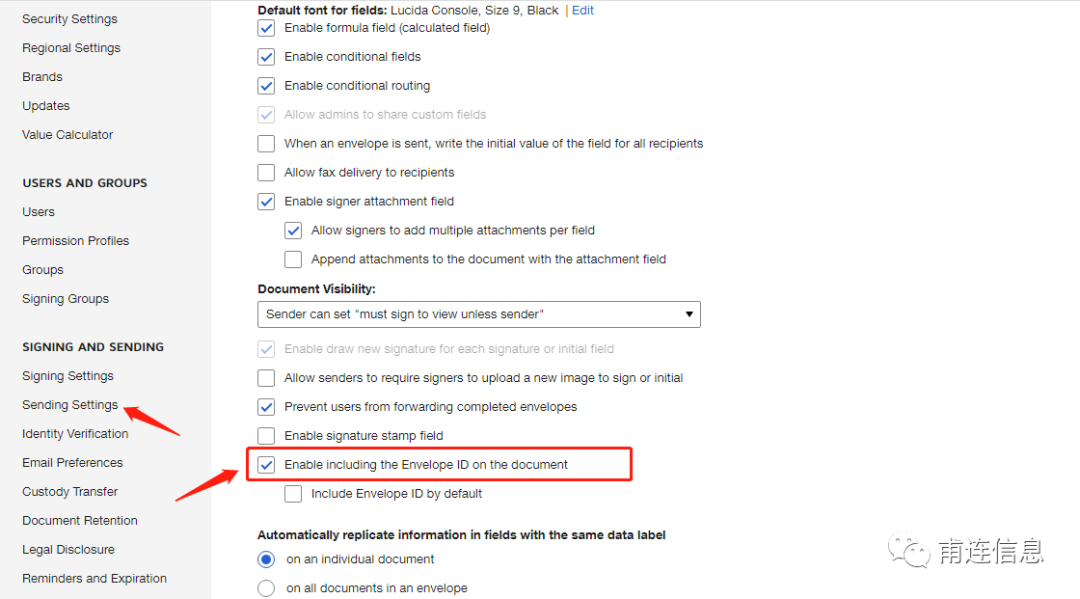Screen dimensions: 1080x599
Task: Uncheck Enable formula field checkbox
Action: [266, 28]
